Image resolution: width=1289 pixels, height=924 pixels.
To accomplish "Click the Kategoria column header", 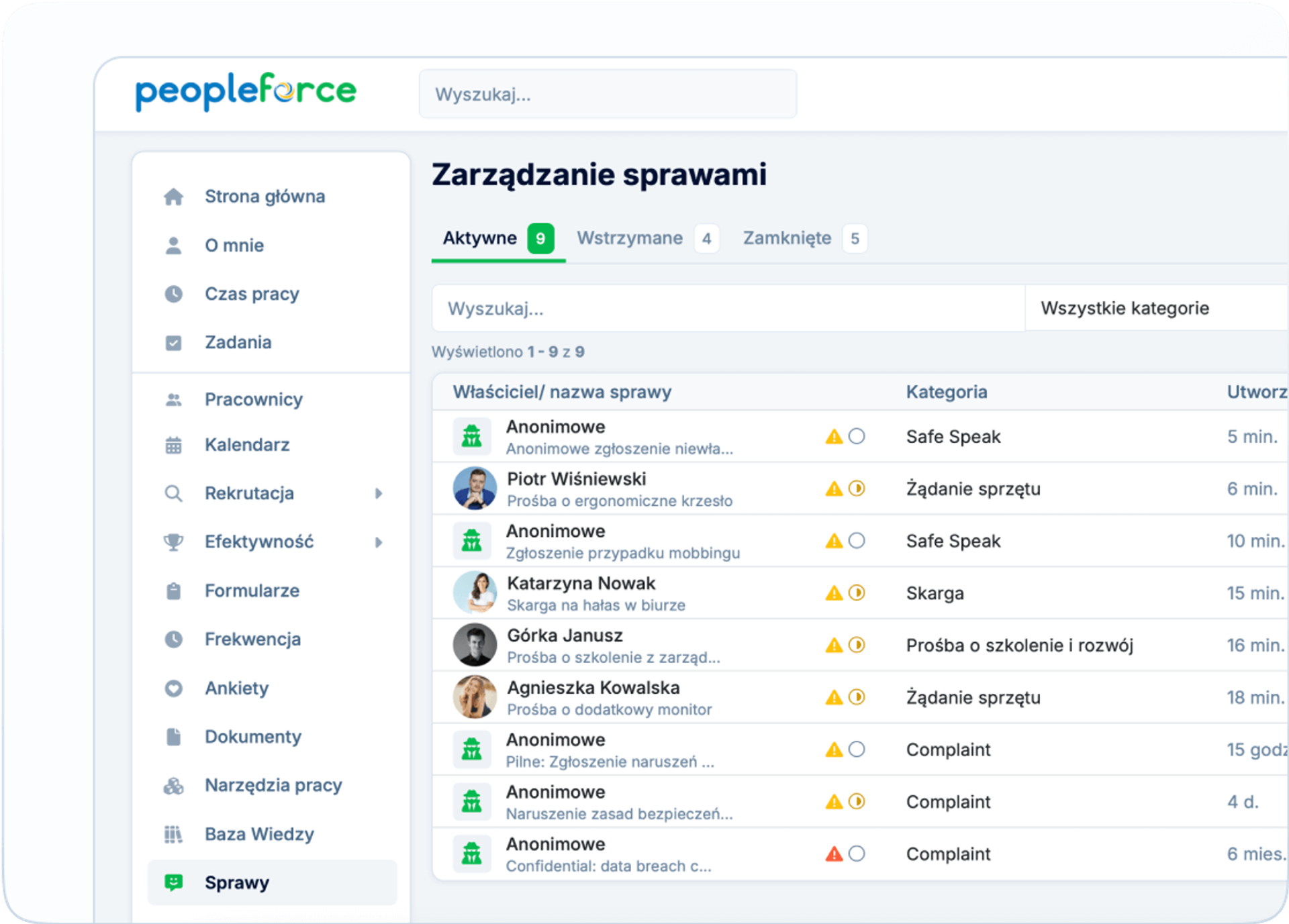I will click(x=947, y=392).
